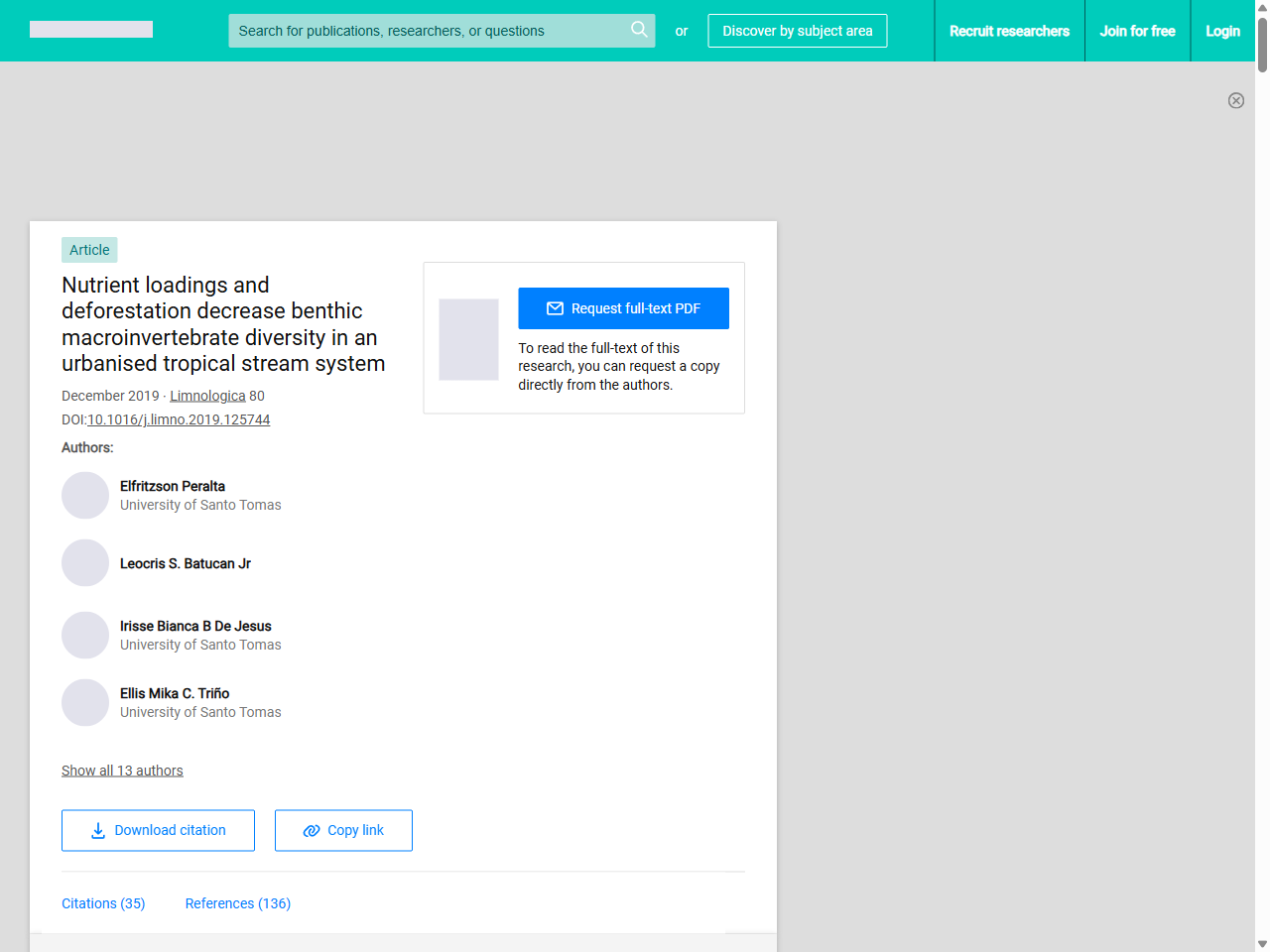
Task: Click the search magnifier icon
Action: click(x=639, y=30)
